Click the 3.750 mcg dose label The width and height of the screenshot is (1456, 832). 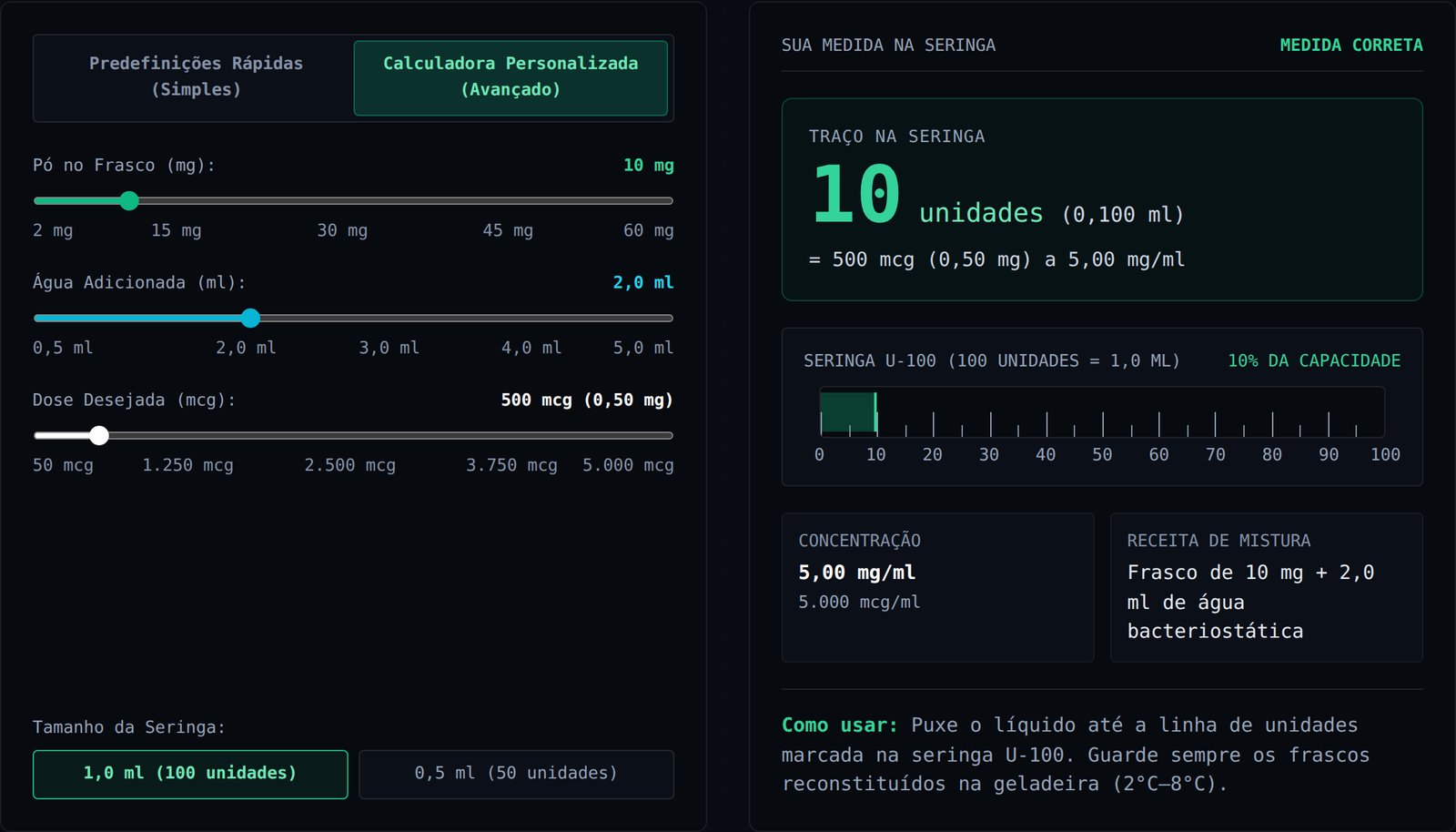[511, 465]
